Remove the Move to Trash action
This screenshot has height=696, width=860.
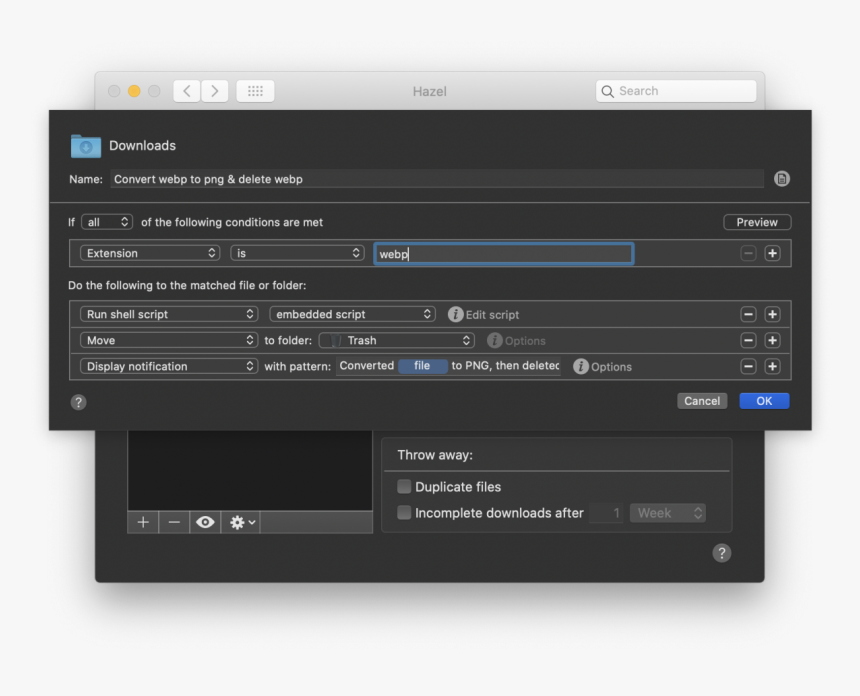748,341
